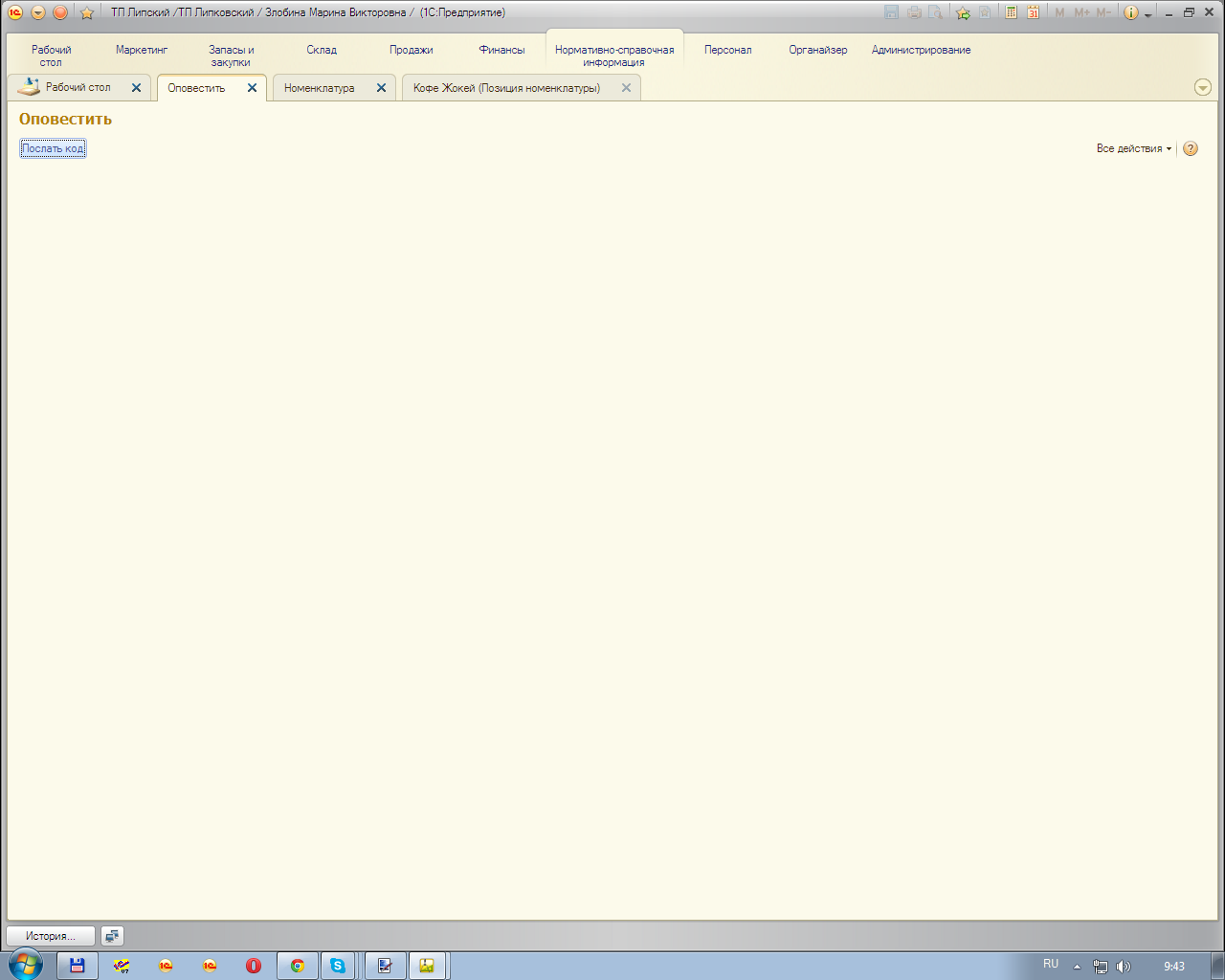Close the Рабочий стол tab
Screen dimensions: 1225x980
[x=136, y=87]
